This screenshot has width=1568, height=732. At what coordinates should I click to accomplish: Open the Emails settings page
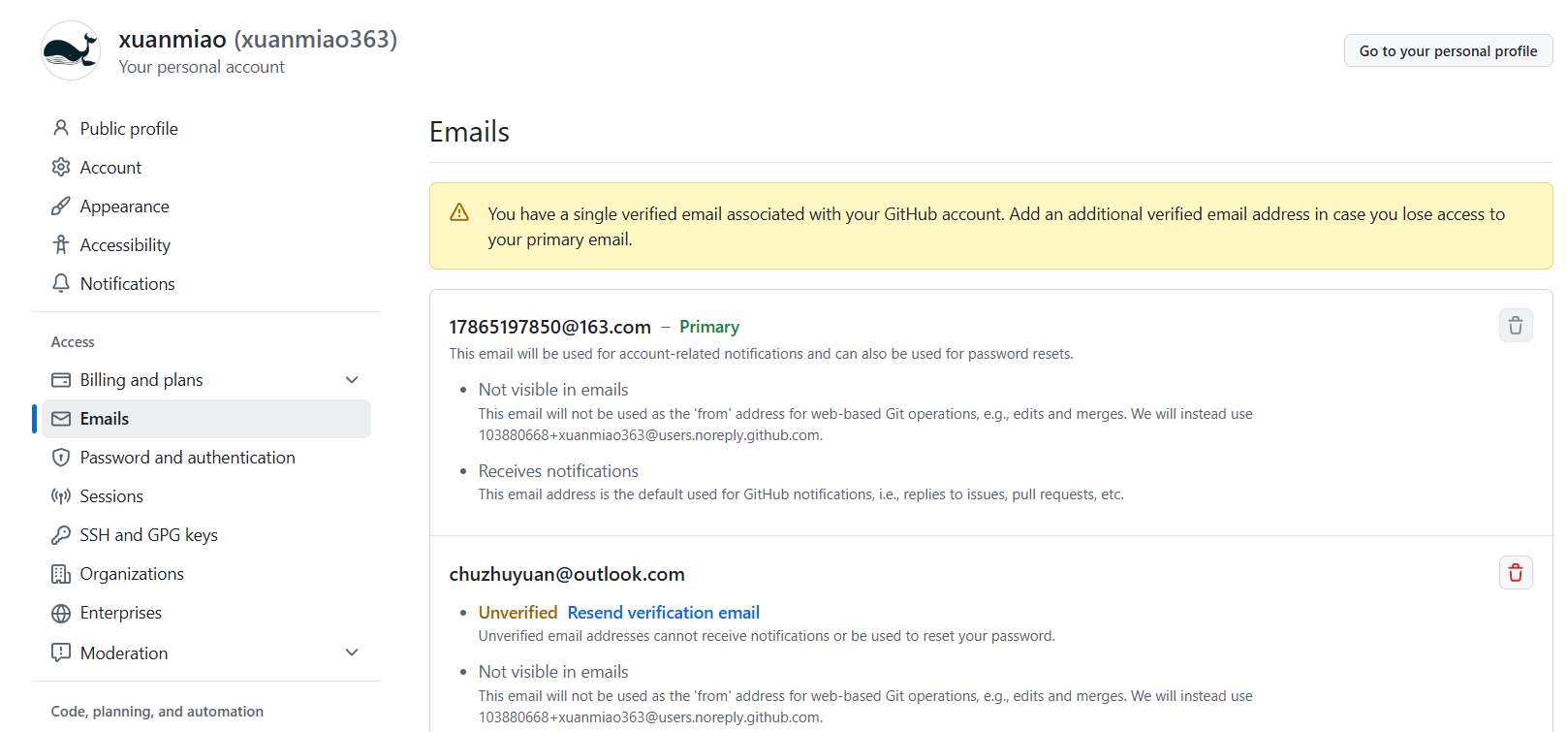[x=105, y=419]
